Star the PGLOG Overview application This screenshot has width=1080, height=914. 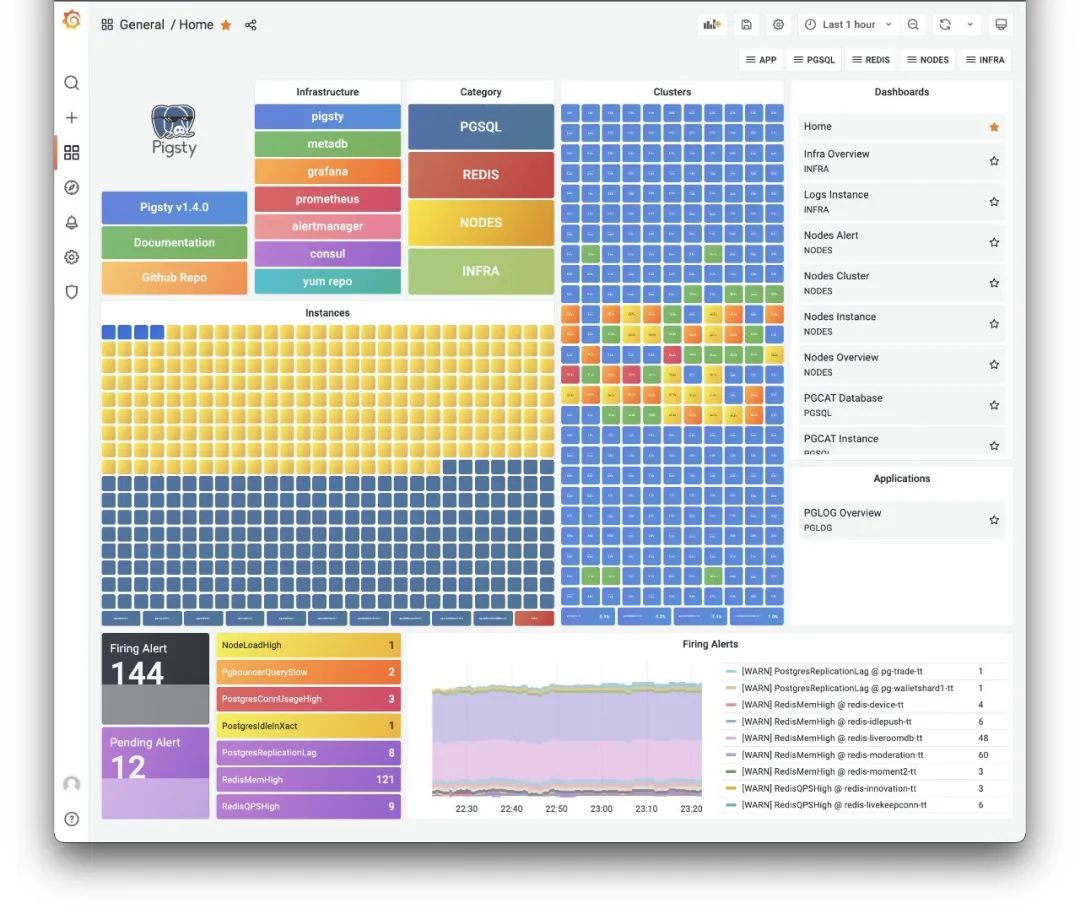(x=993, y=520)
